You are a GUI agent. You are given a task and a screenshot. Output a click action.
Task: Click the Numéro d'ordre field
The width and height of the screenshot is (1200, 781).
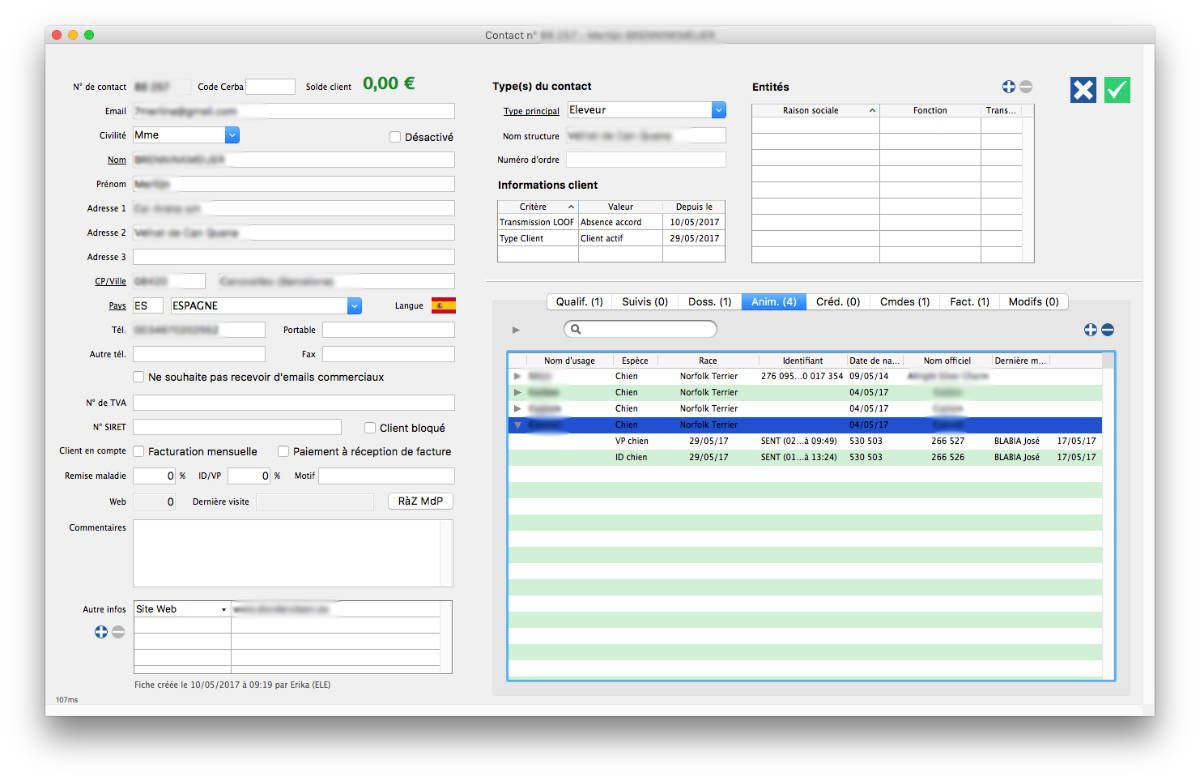point(646,160)
